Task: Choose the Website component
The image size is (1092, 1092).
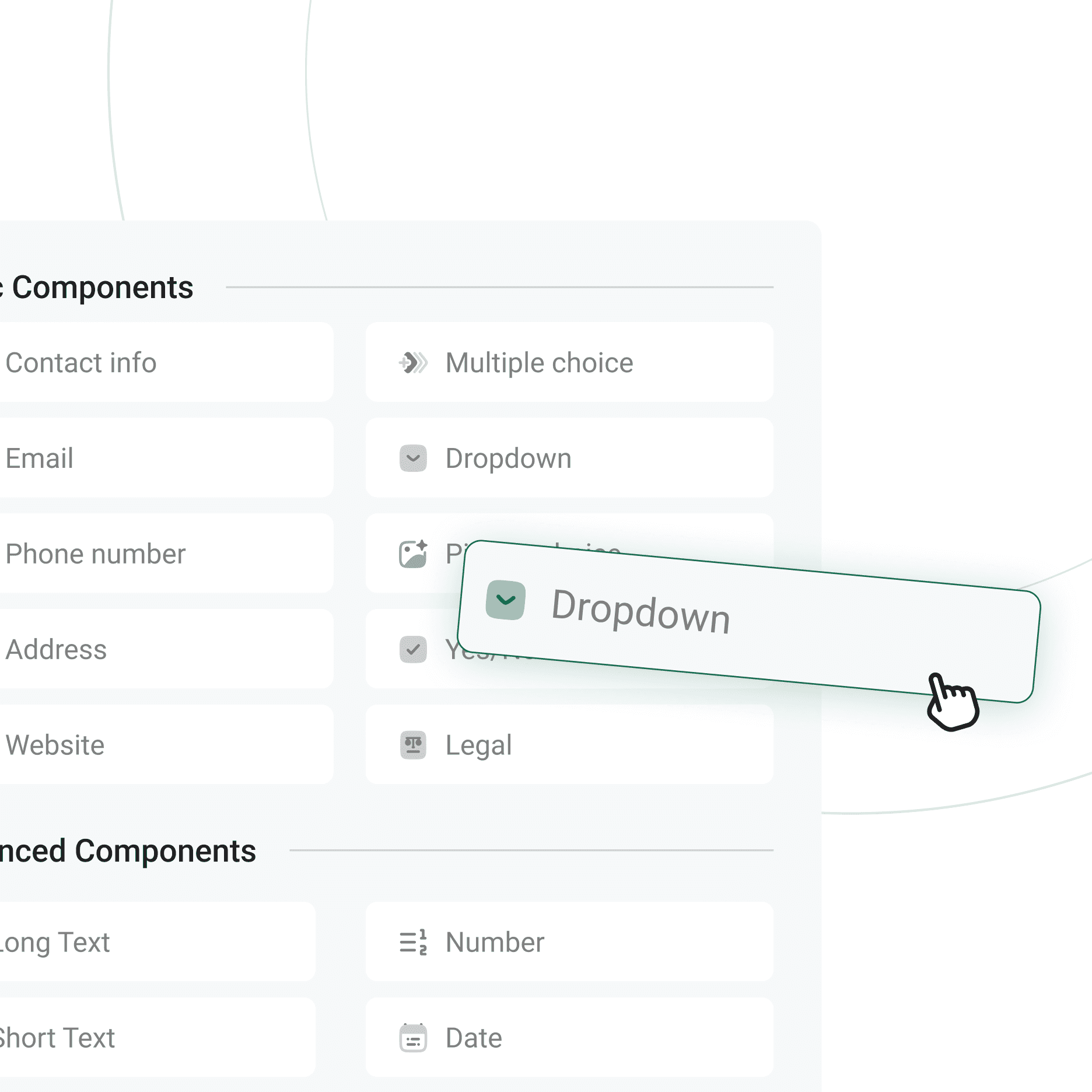Action: pos(157,745)
